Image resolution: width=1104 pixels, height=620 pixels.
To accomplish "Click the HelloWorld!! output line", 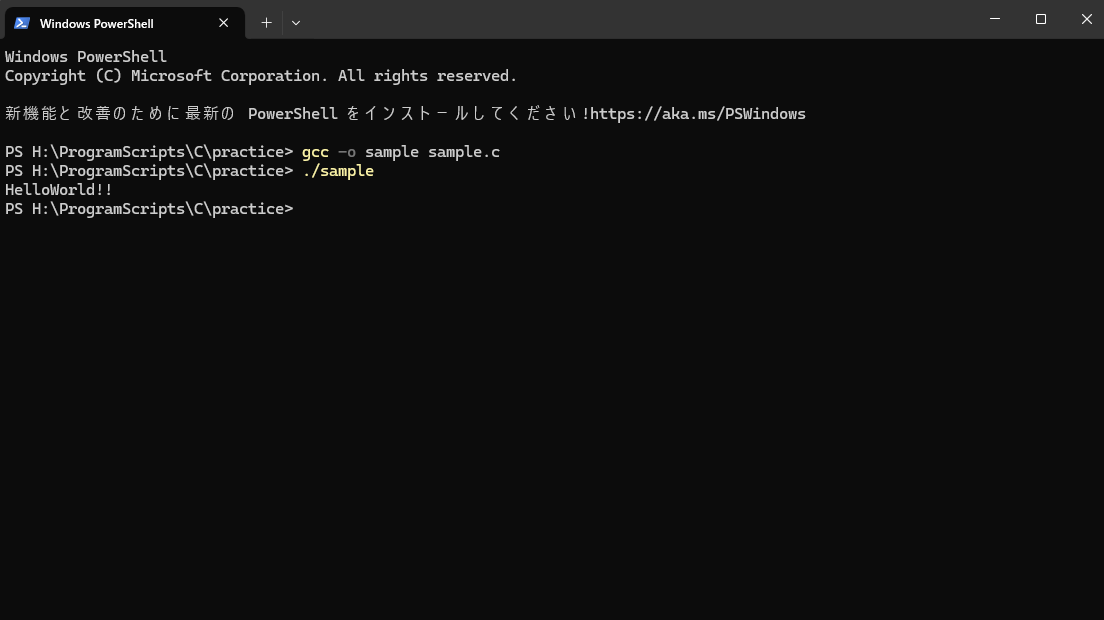I will [59, 190].
